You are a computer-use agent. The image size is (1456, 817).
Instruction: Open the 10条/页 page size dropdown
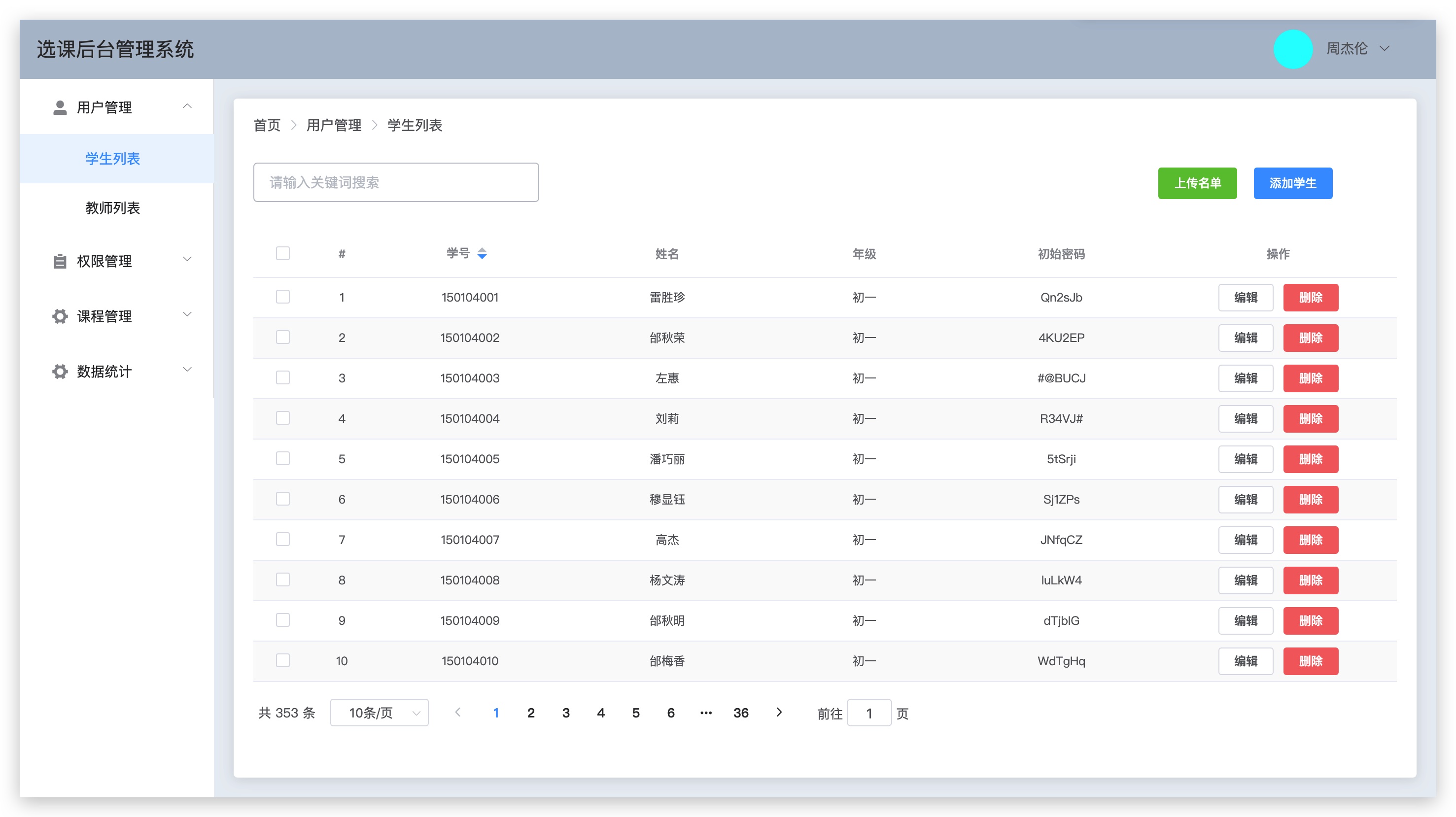pyautogui.click(x=379, y=713)
